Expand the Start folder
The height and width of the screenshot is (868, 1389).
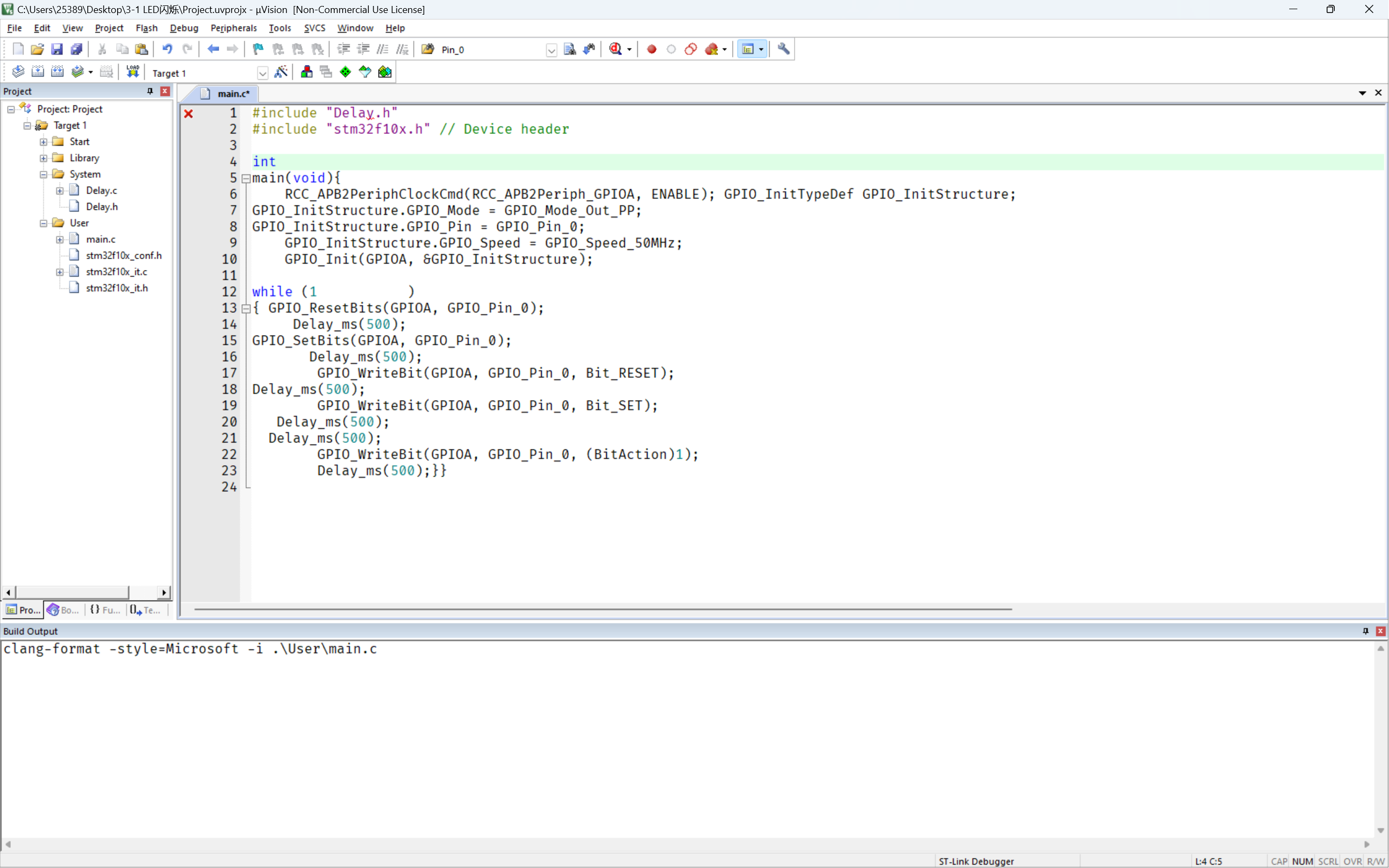(43, 142)
